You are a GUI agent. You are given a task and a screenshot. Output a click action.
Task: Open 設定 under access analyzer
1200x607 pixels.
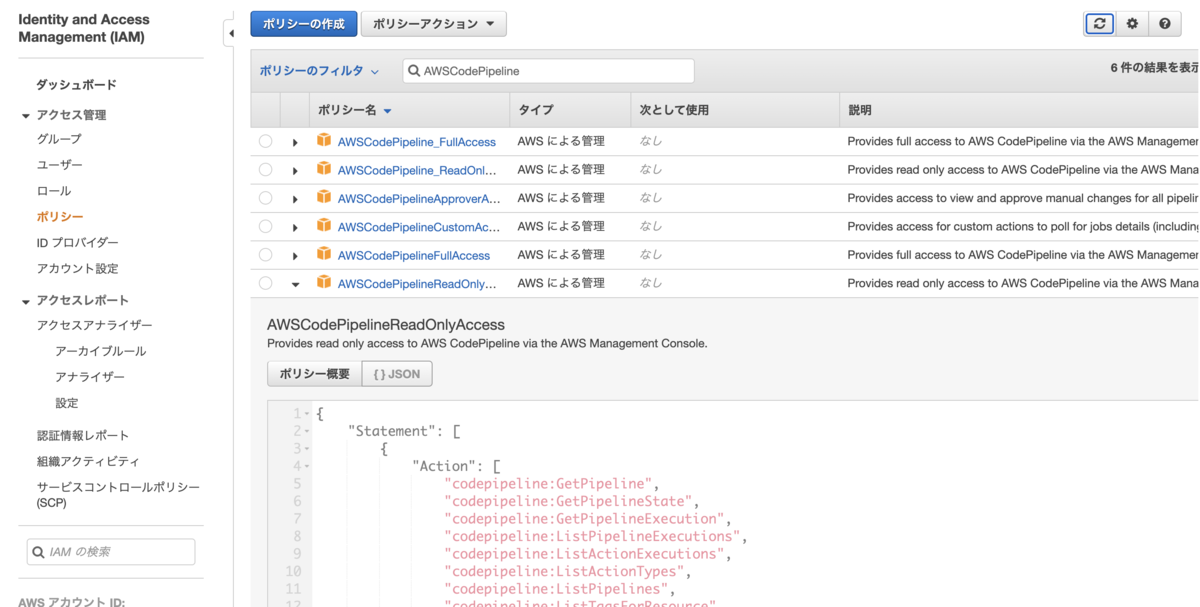(x=66, y=404)
